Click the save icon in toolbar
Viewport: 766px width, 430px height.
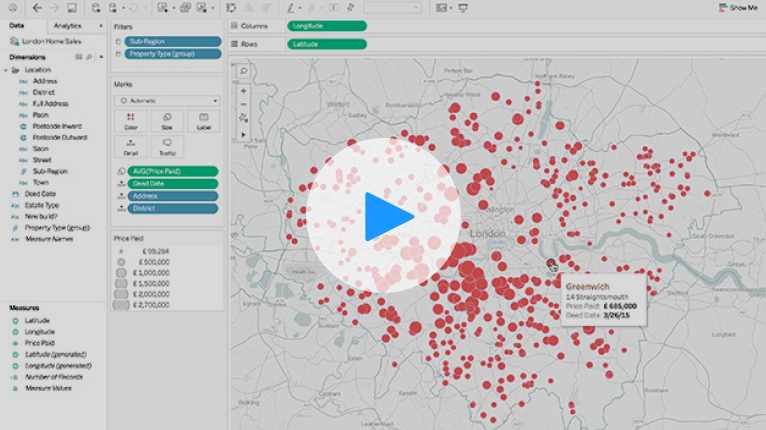[71, 8]
